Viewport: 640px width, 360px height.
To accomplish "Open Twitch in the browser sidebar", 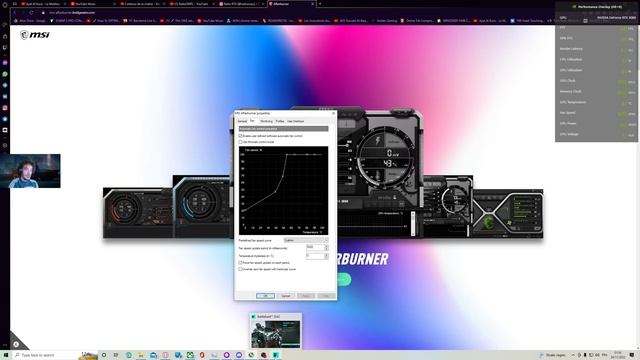I will 5,48.
